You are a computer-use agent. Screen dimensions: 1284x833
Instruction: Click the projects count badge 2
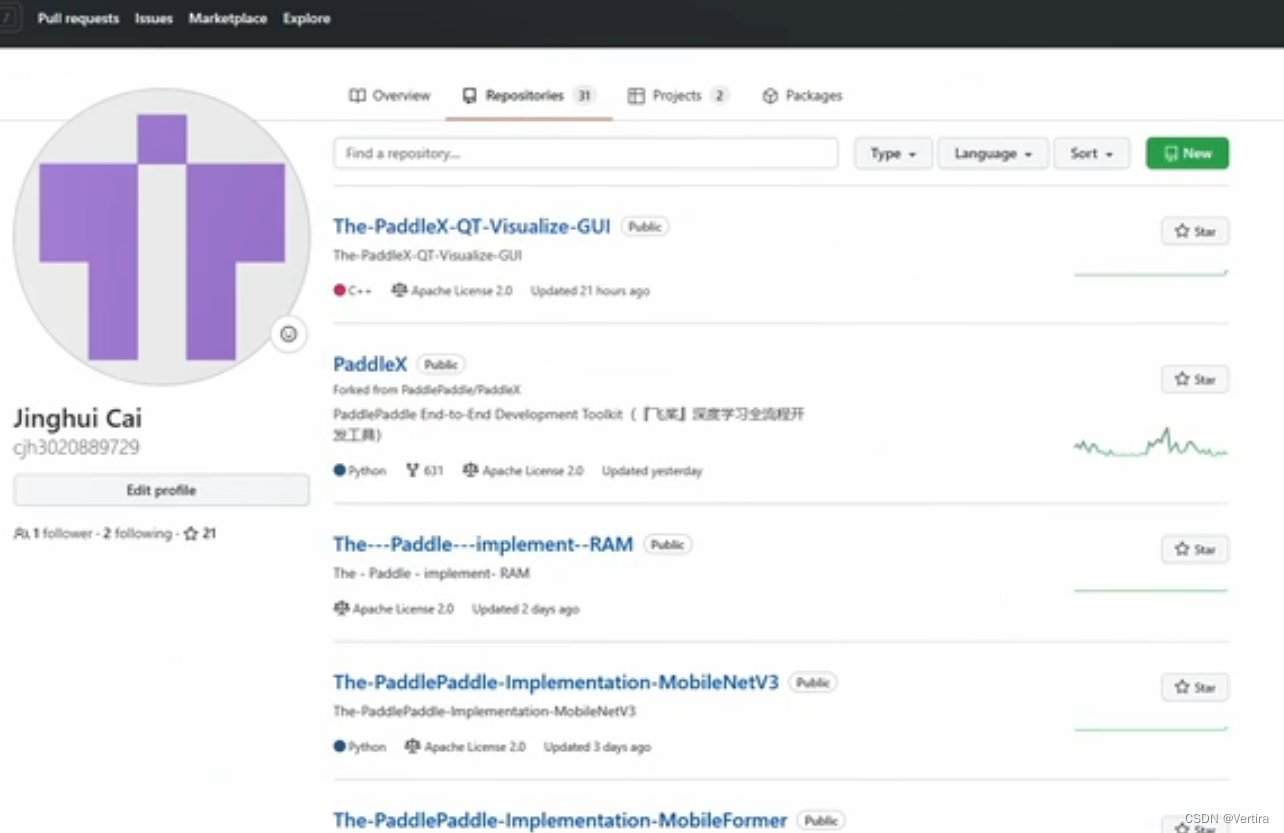pos(719,96)
